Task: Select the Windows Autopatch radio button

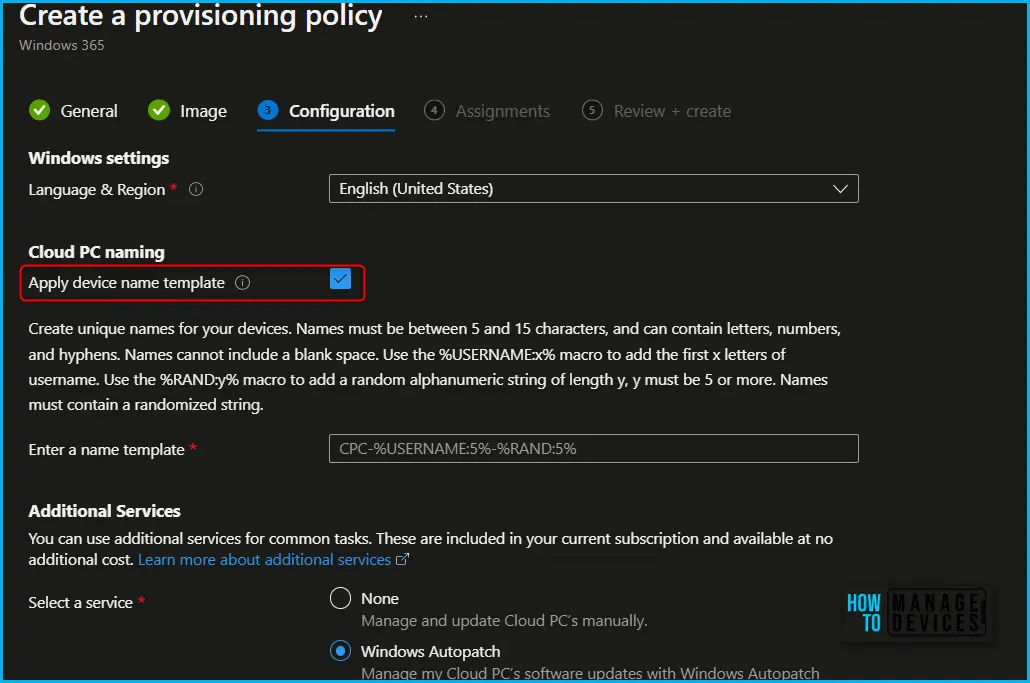Action: click(x=340, y=651)
